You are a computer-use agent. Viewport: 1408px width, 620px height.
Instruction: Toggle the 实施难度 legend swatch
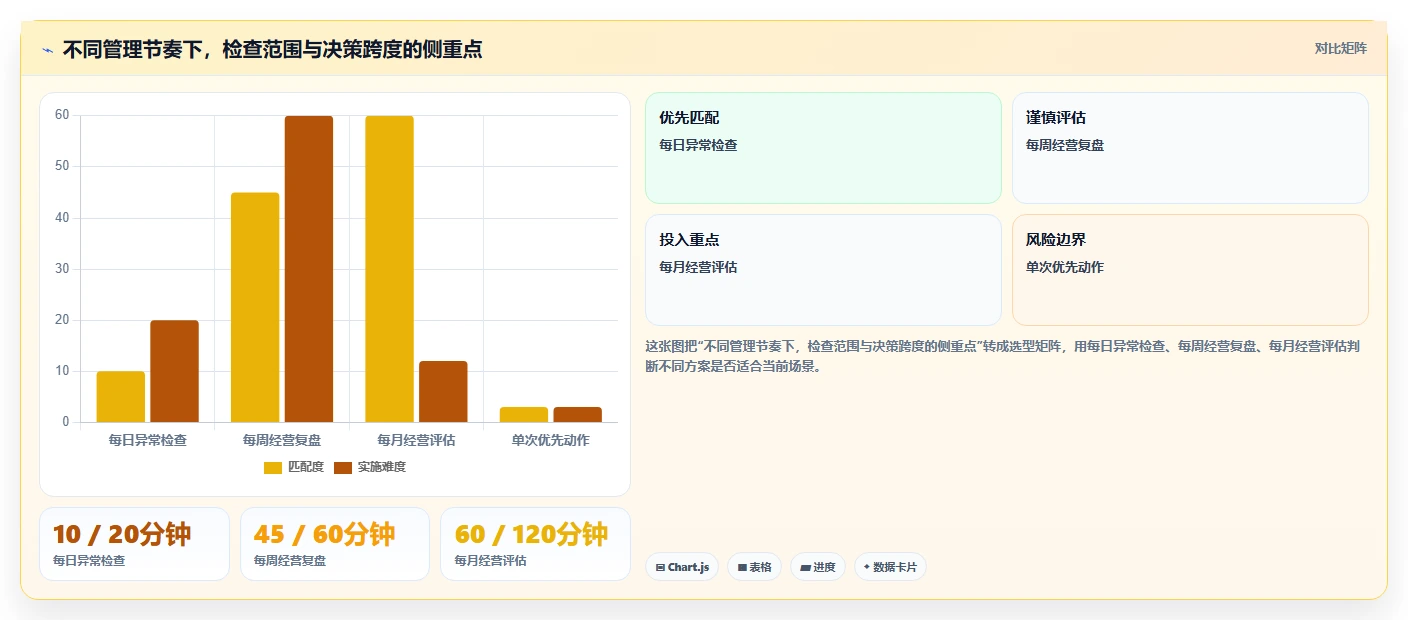[343, 467]
